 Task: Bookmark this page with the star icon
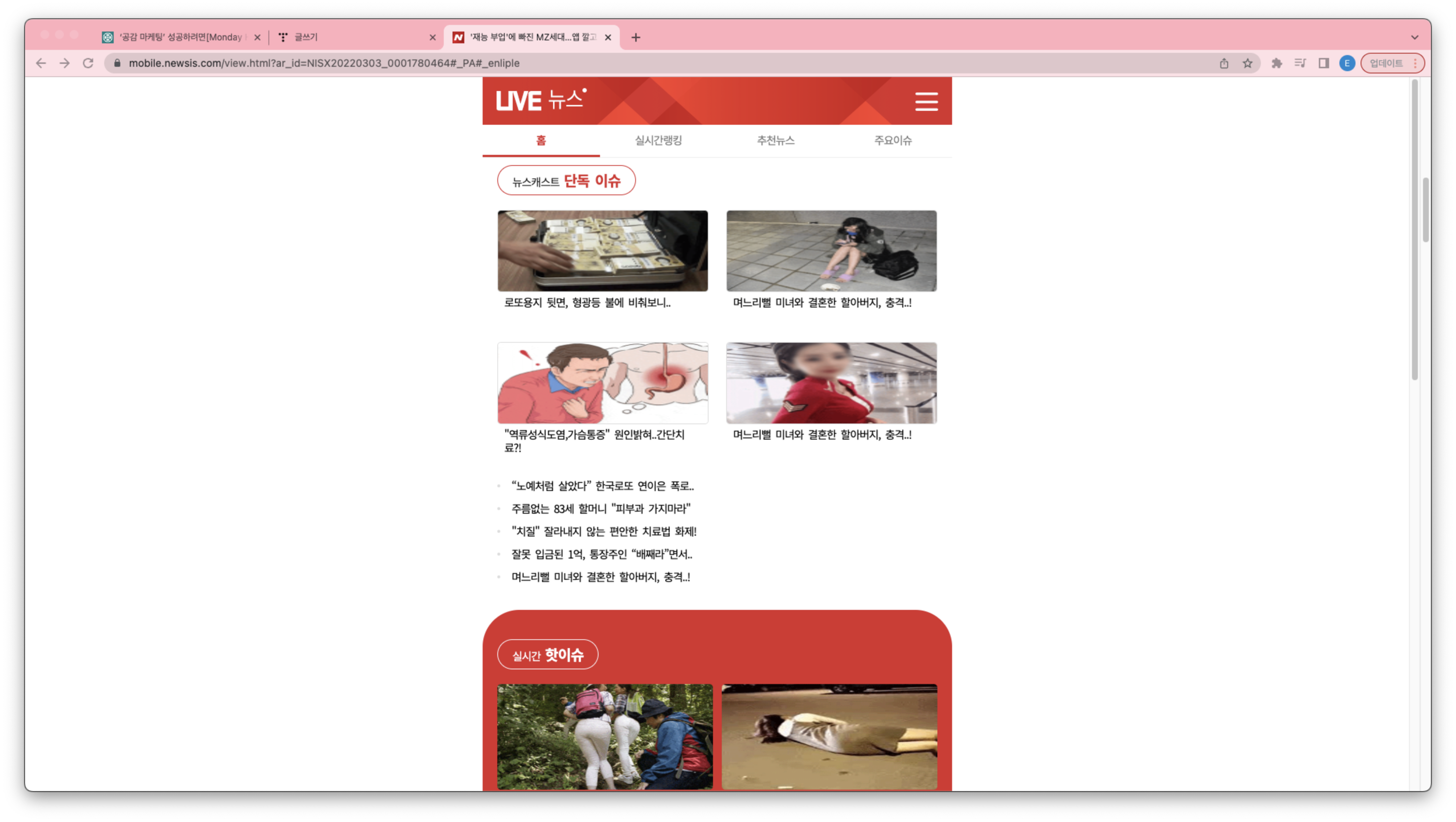click(1247, 63)
